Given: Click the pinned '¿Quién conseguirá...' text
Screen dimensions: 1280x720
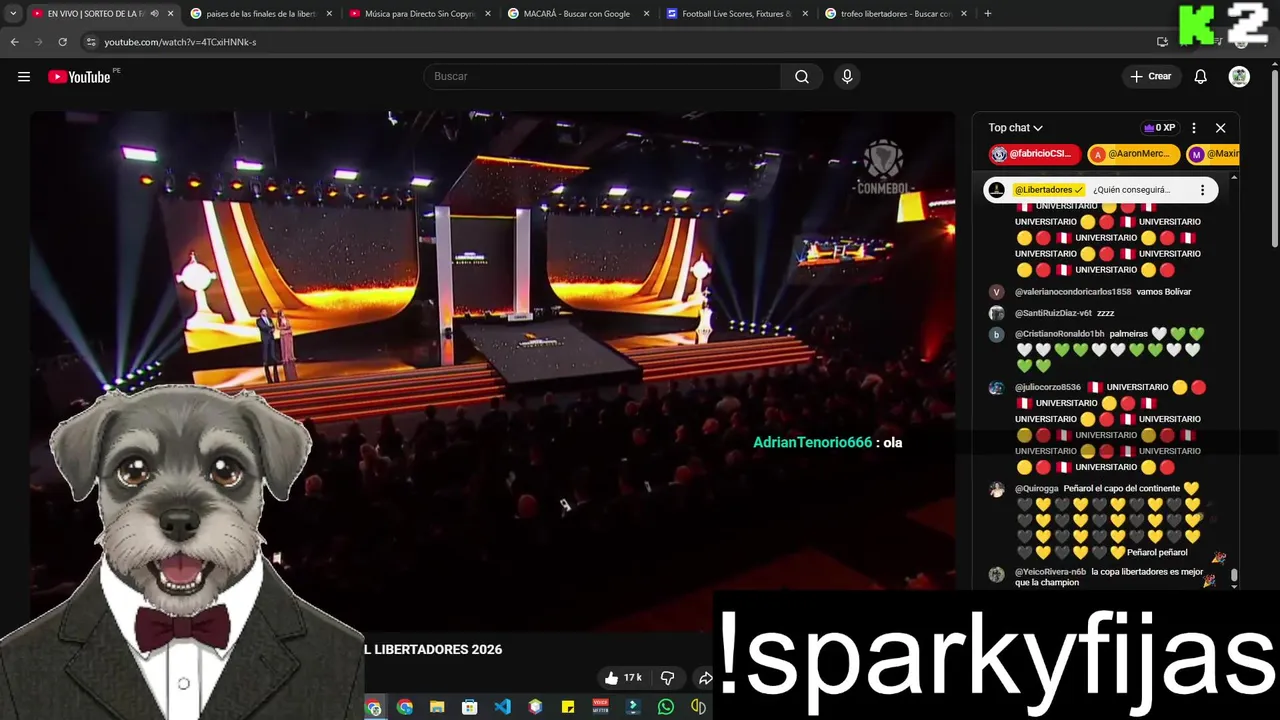Looking at the screenshot, I should [1131, 190].
